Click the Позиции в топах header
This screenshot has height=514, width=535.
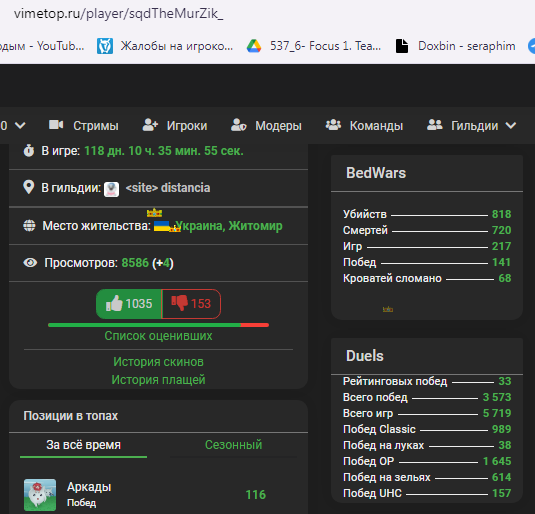pyautogui.click(x=71, y=416)
